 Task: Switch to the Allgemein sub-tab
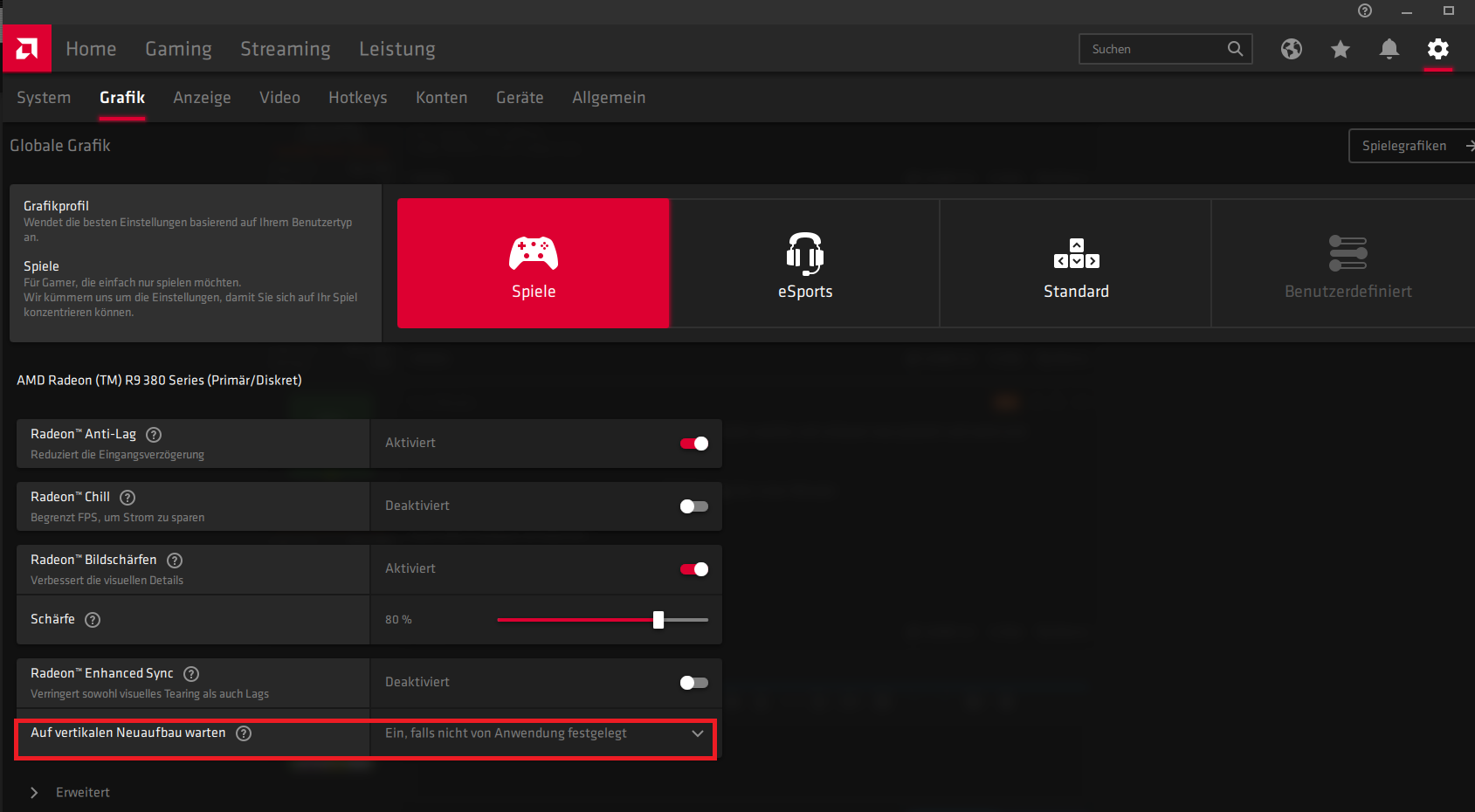pyautogui.click(x=609, y=98)
